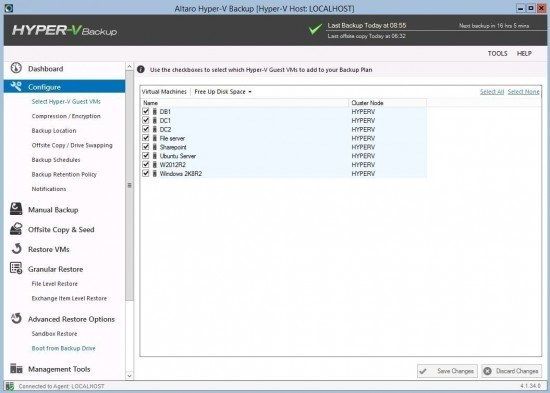
Task: Sort by the Cluster Node column header
Action: 388,103
